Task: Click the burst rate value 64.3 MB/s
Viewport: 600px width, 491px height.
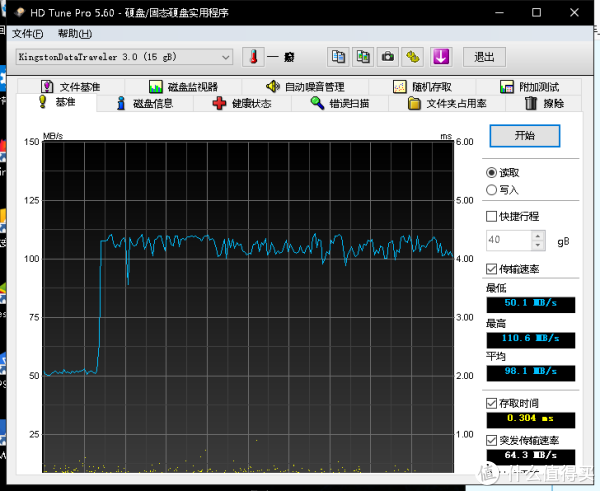Action: point(530,457)
